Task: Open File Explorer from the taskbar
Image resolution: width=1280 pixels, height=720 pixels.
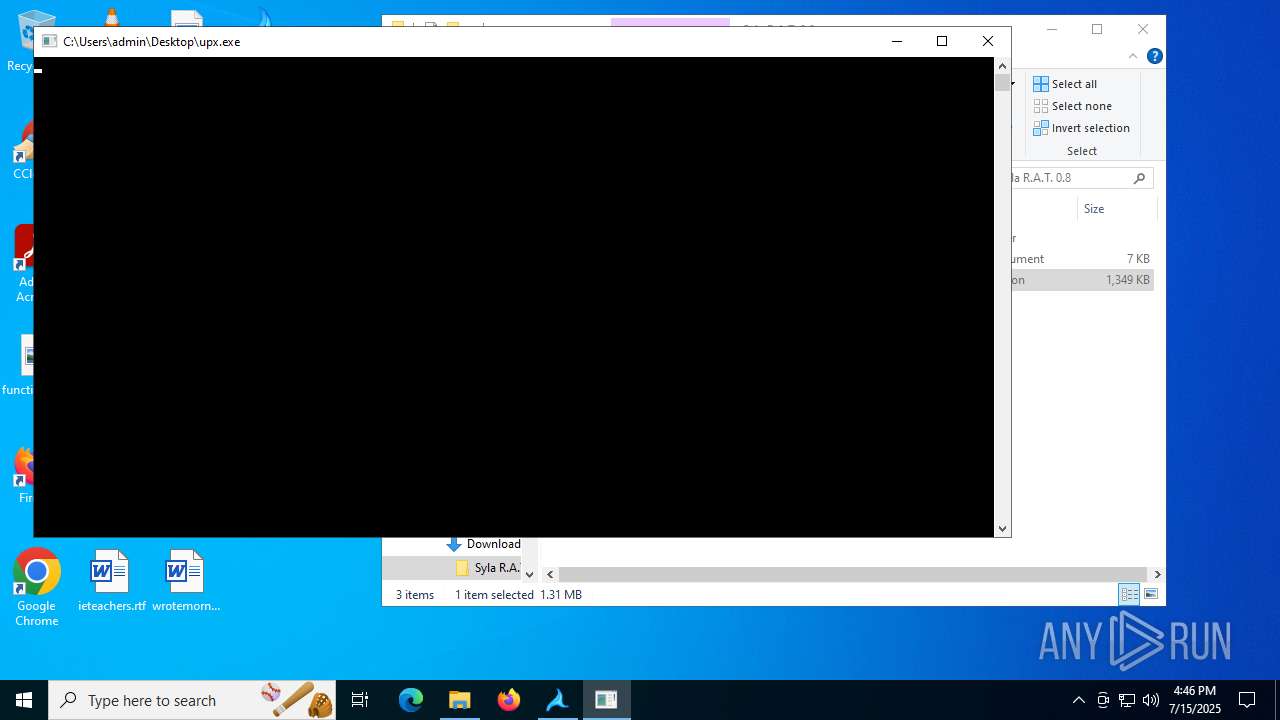Action: (460, 700)
